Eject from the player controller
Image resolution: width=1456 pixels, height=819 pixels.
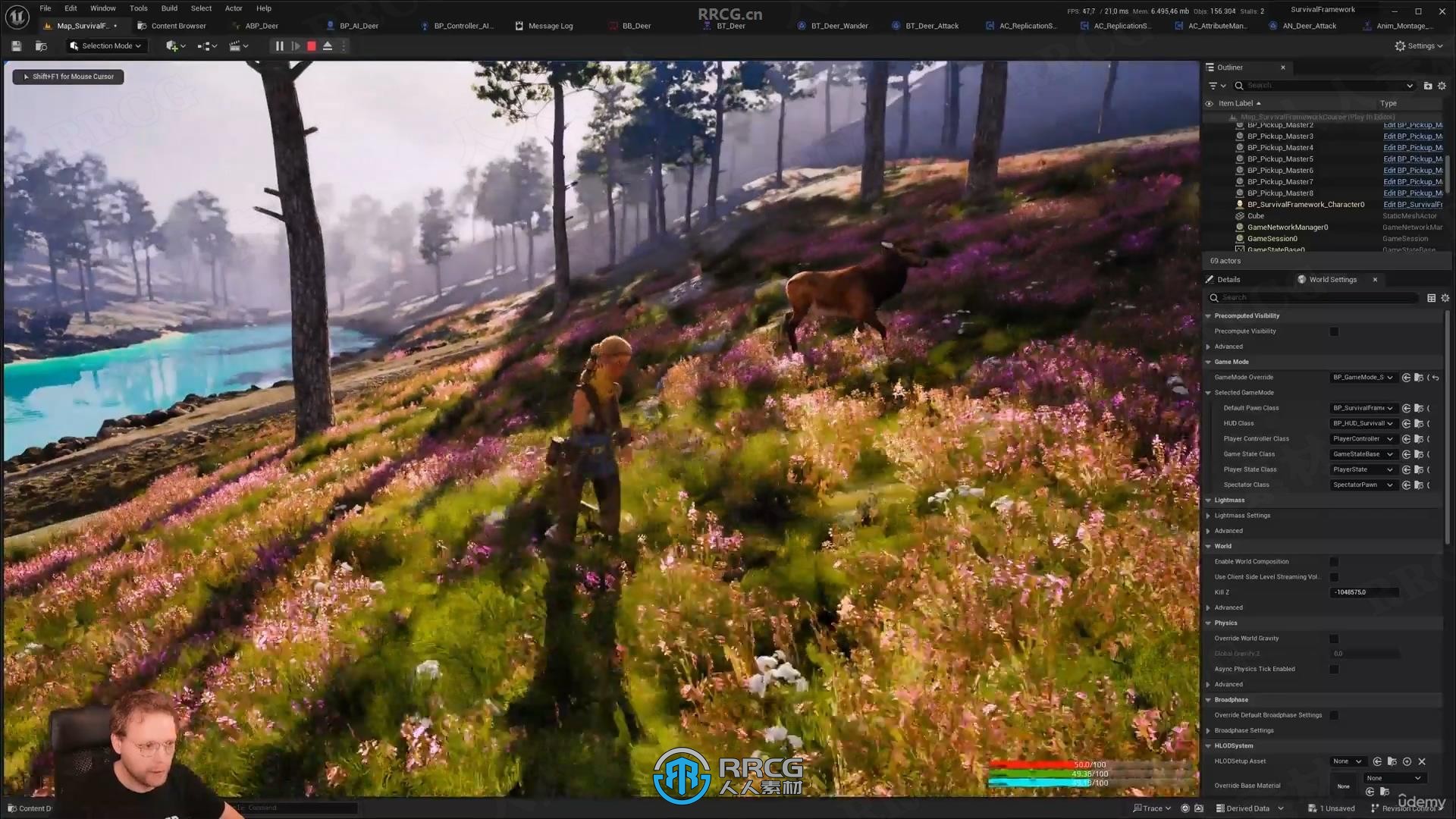click(328, 46)
